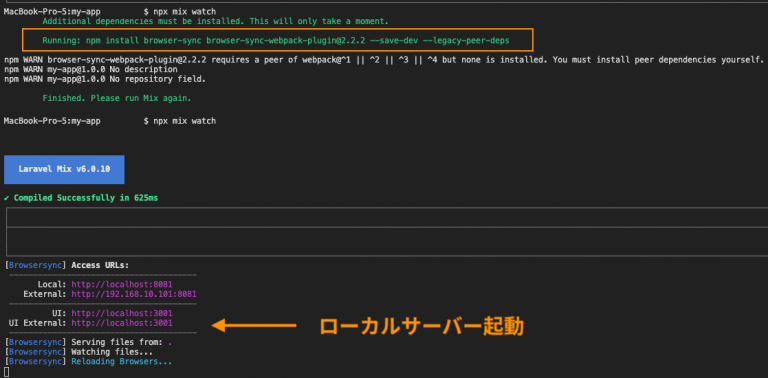The width and height of the screenshot is (768, 378).
Task: Click the 'Watching files...' line
Action: [78, 352]
